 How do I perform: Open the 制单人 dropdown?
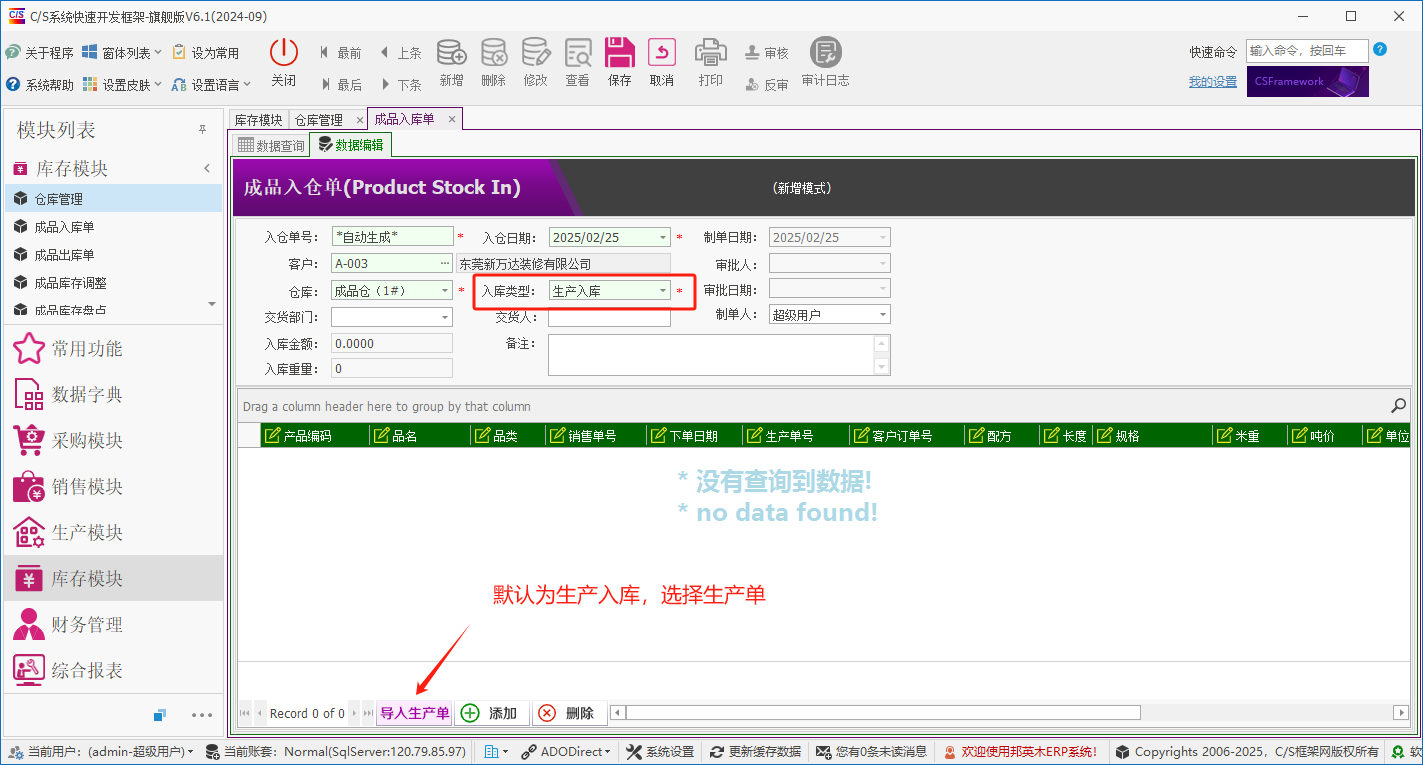coord(882,315)
